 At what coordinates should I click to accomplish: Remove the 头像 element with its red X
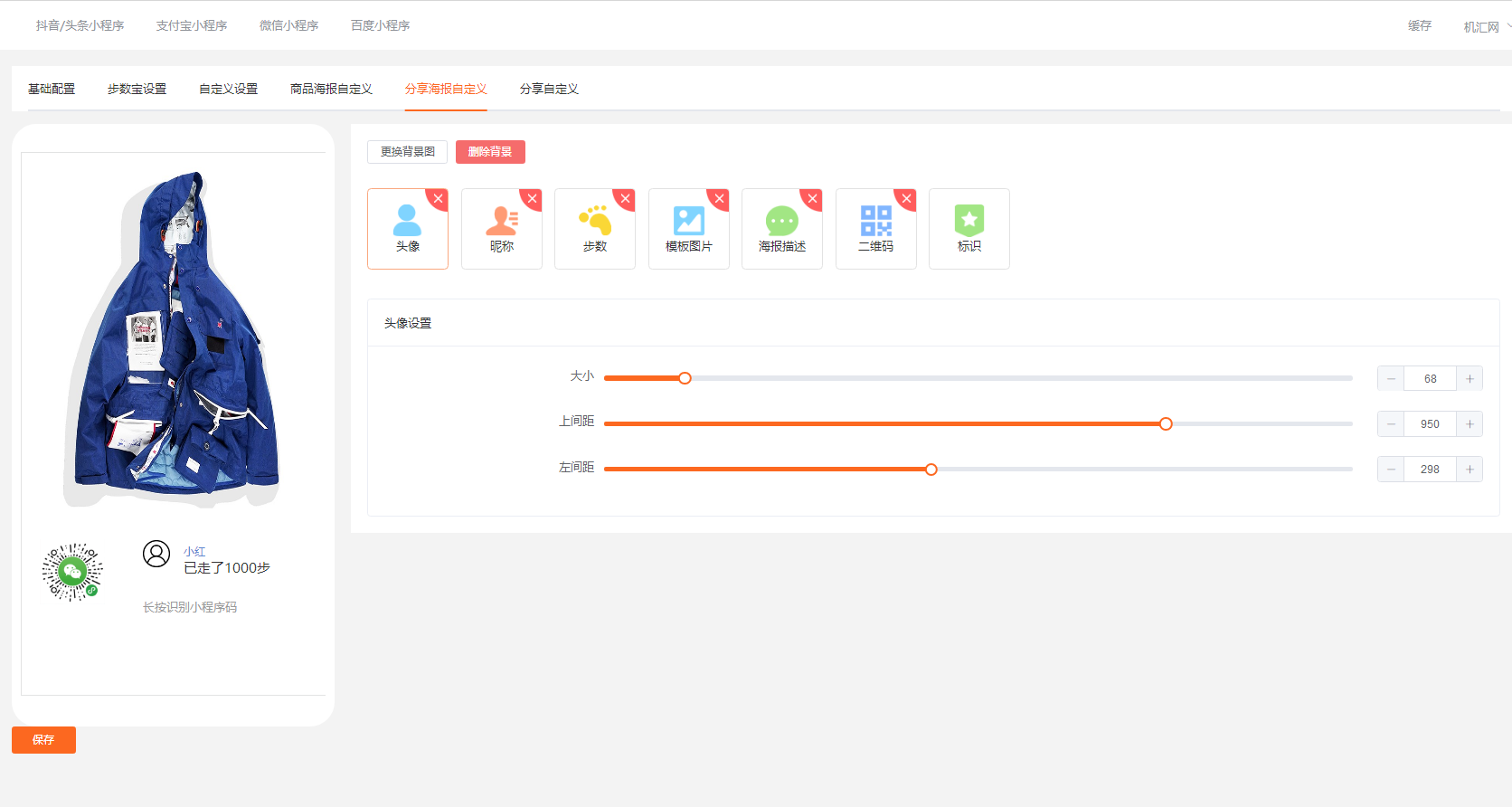coord(439,198)
